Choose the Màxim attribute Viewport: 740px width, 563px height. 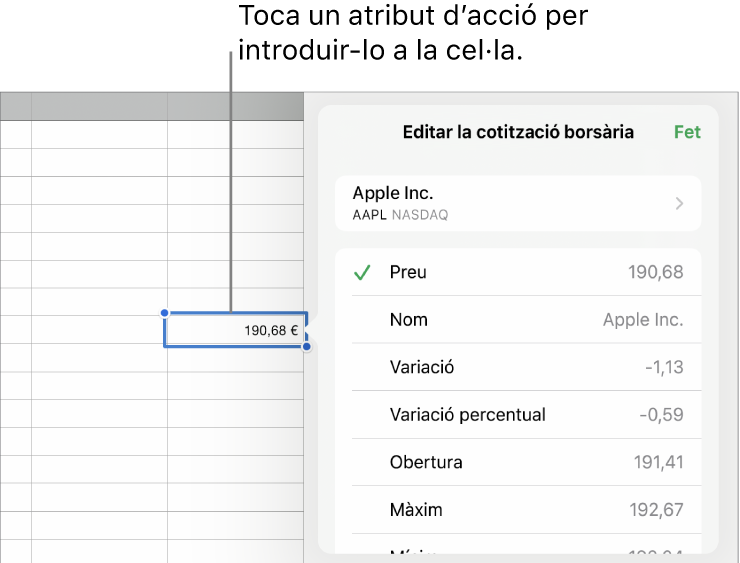518,510
